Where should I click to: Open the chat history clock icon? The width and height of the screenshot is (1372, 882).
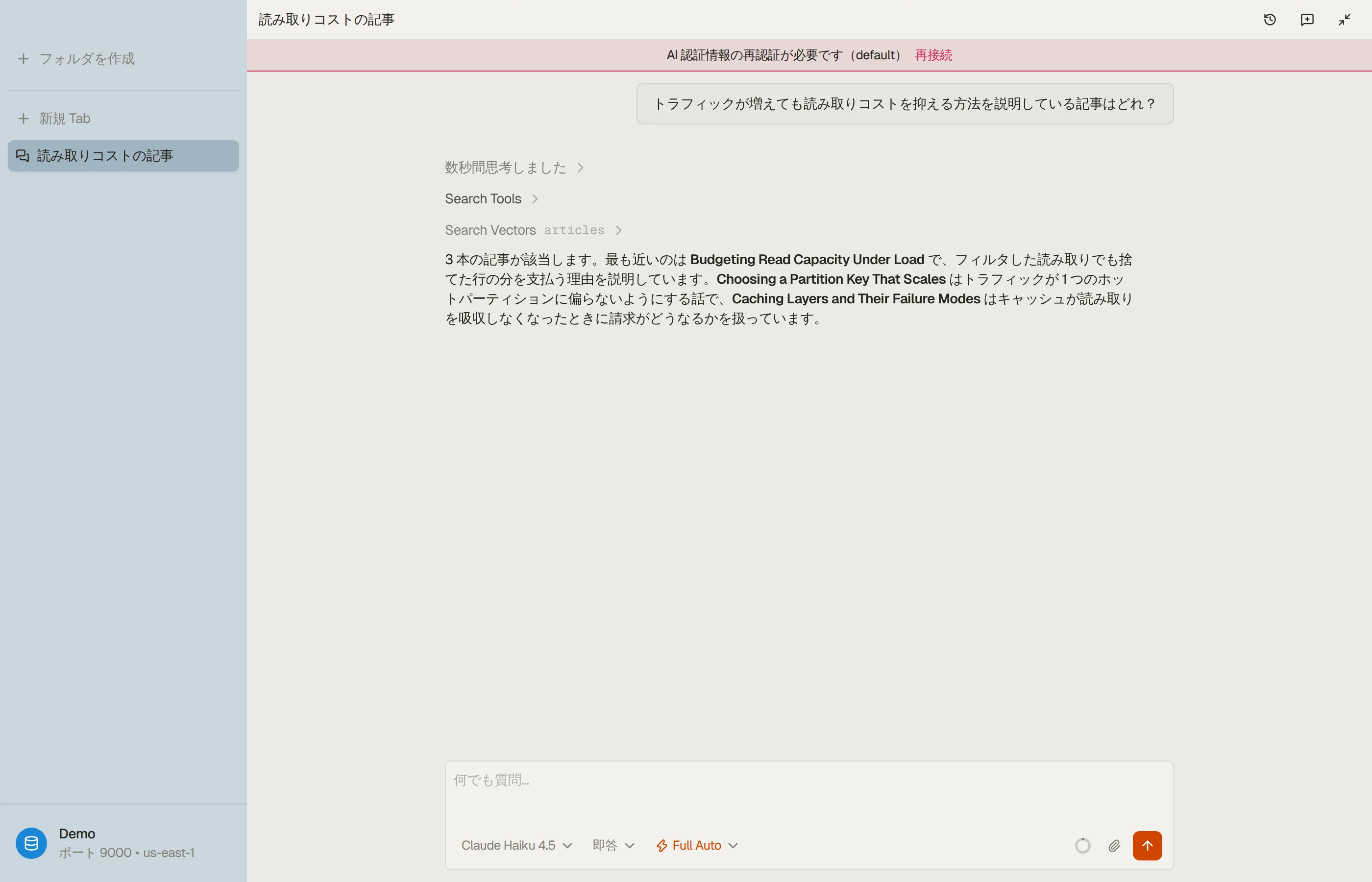(x=1270, y=20)
